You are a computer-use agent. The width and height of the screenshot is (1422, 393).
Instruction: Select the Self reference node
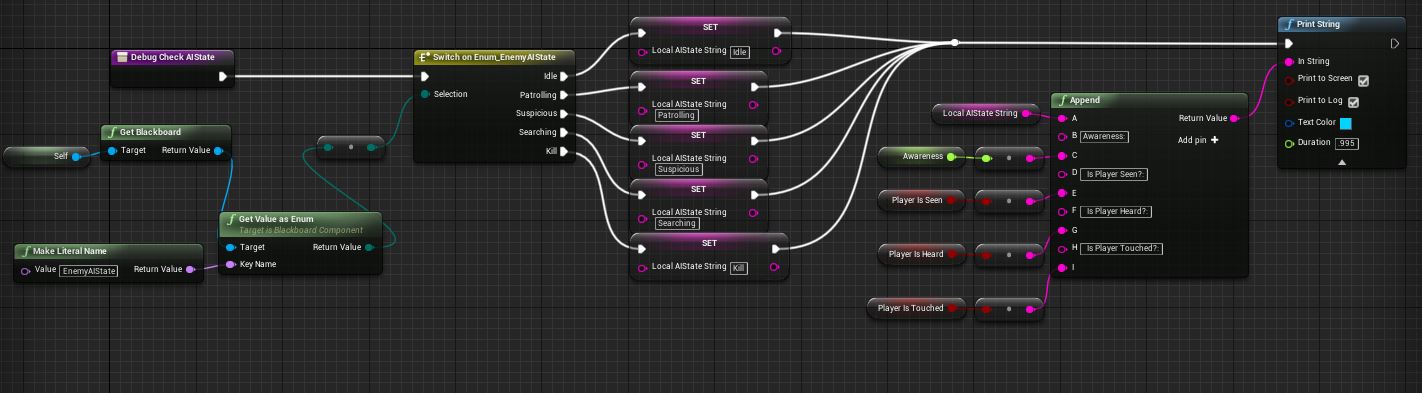coord(48,156)
